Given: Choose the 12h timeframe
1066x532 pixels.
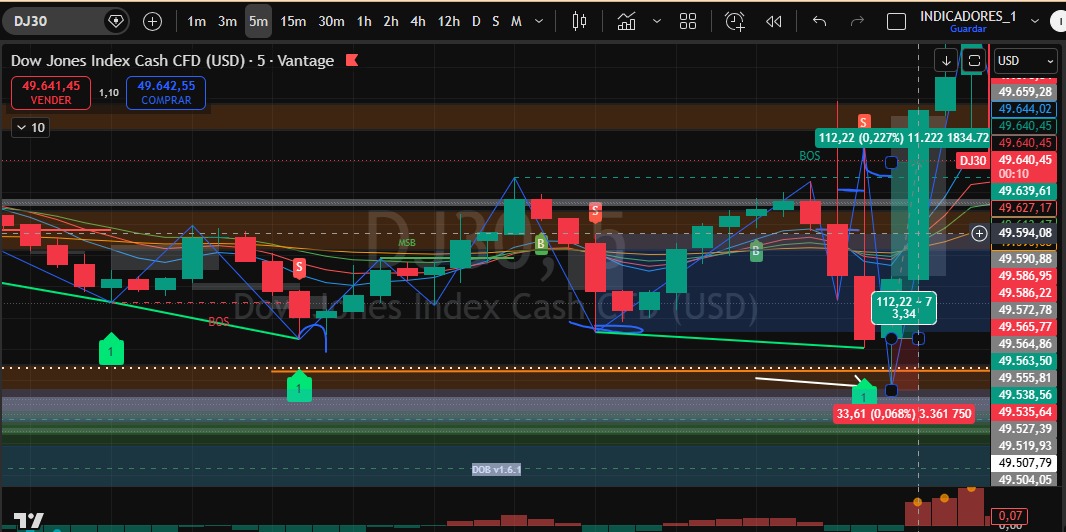Looking at the screenshot, I should tap(448, 22).
